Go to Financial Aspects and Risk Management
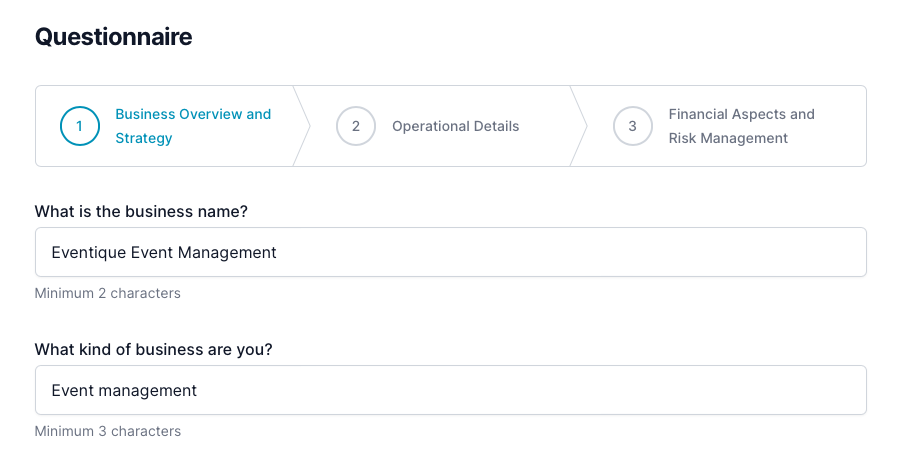The width and height of the screenshot is (905, 471). (x=741, y=126)
